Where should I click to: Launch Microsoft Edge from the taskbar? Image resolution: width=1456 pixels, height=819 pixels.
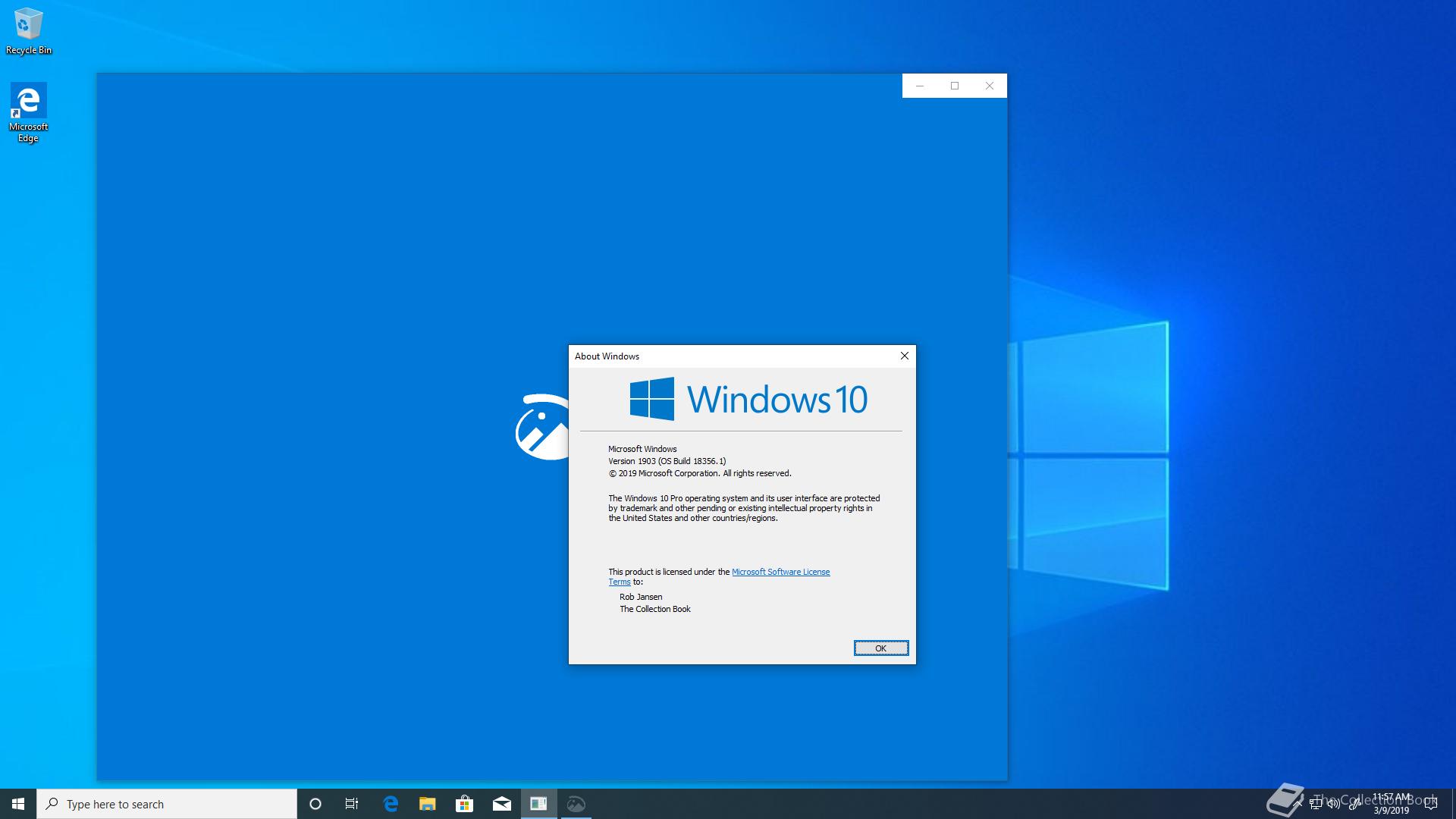pyautogui.click(x=391, y=804)
